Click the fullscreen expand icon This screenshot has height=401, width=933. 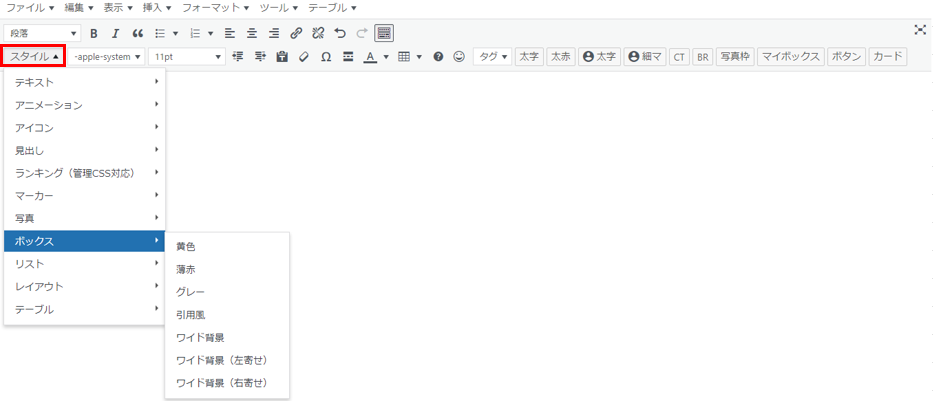click(x=920, y=30)
